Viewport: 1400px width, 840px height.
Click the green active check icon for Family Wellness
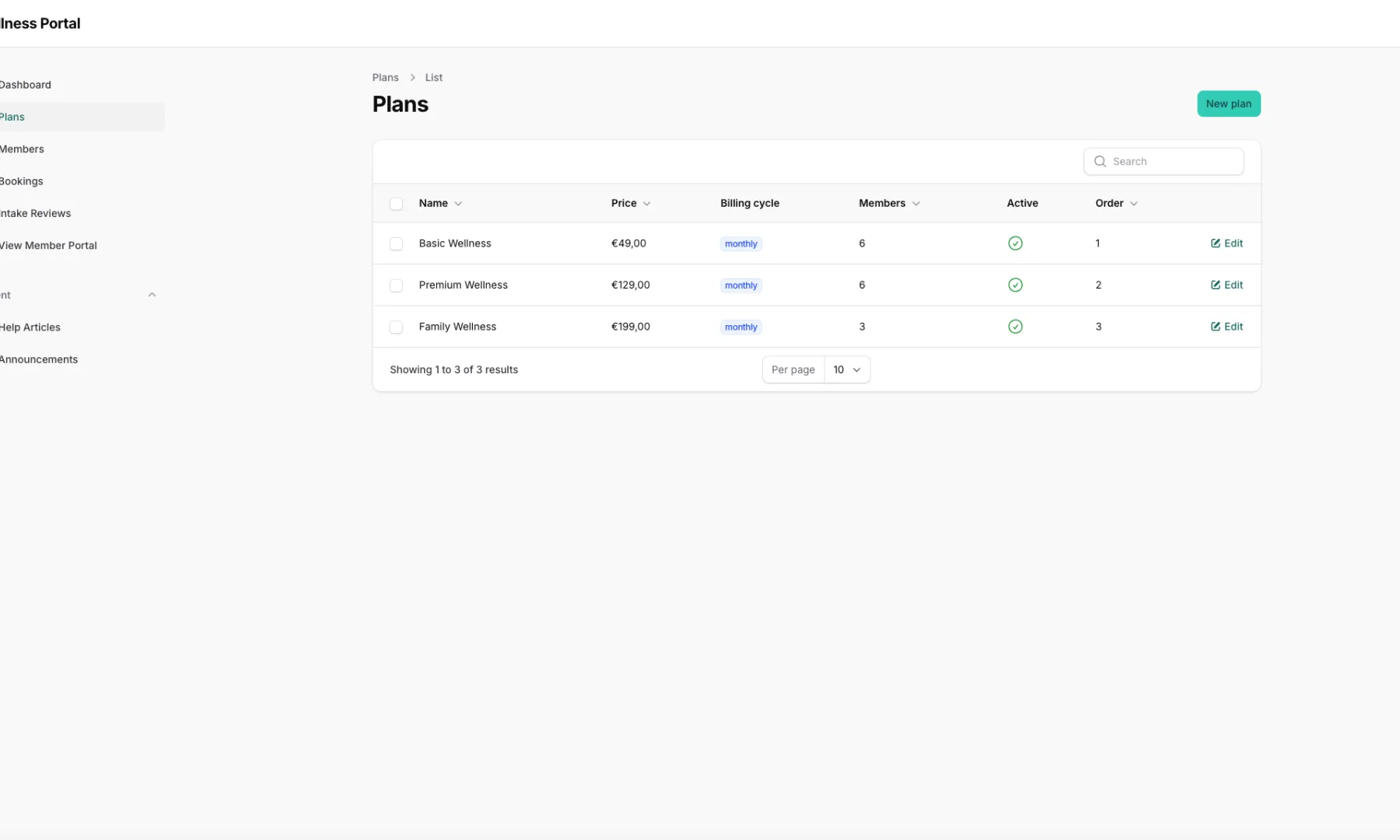pos(1016,326)
